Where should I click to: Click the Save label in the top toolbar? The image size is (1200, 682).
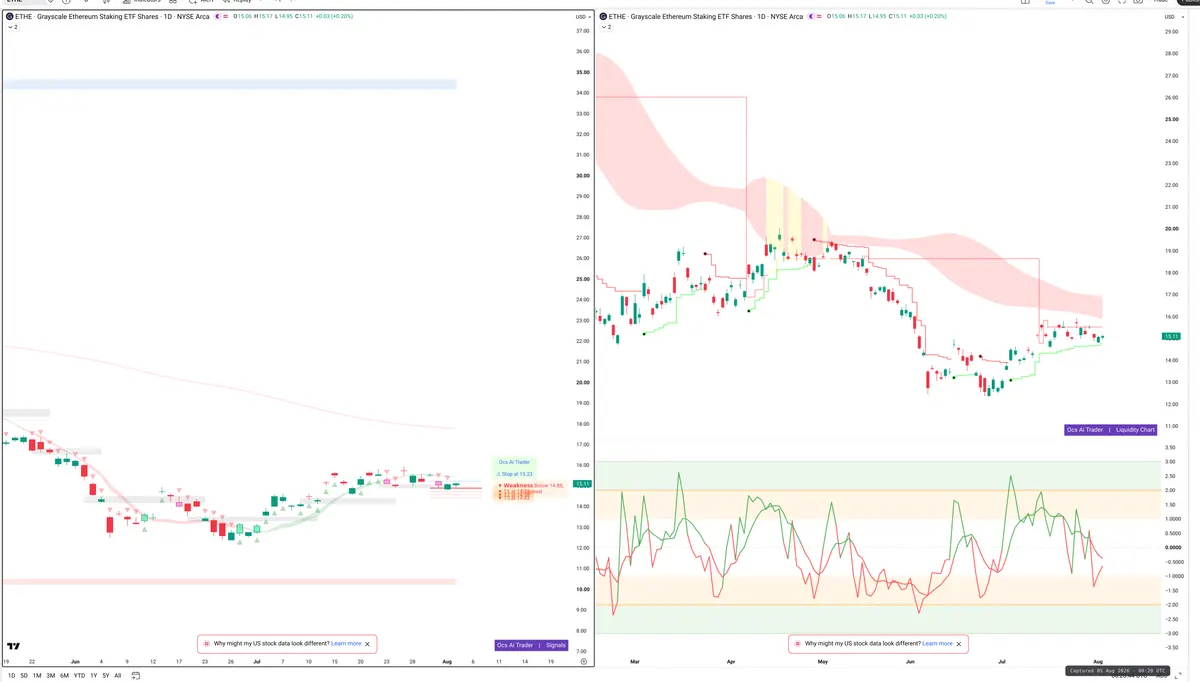click(x=1050, y=3)
